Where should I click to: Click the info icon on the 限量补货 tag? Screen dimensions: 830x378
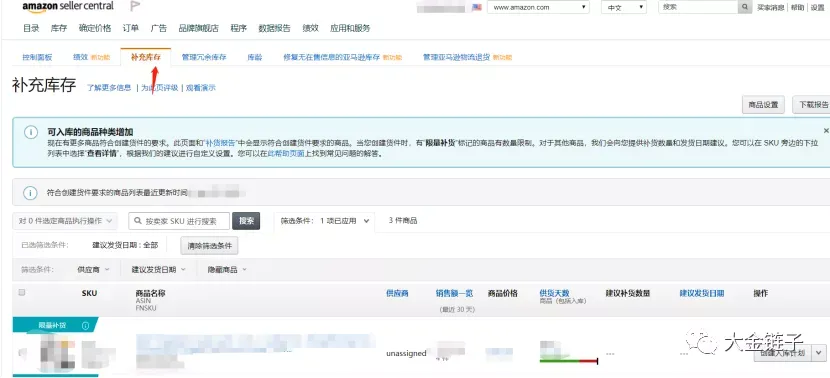(85, 326)
